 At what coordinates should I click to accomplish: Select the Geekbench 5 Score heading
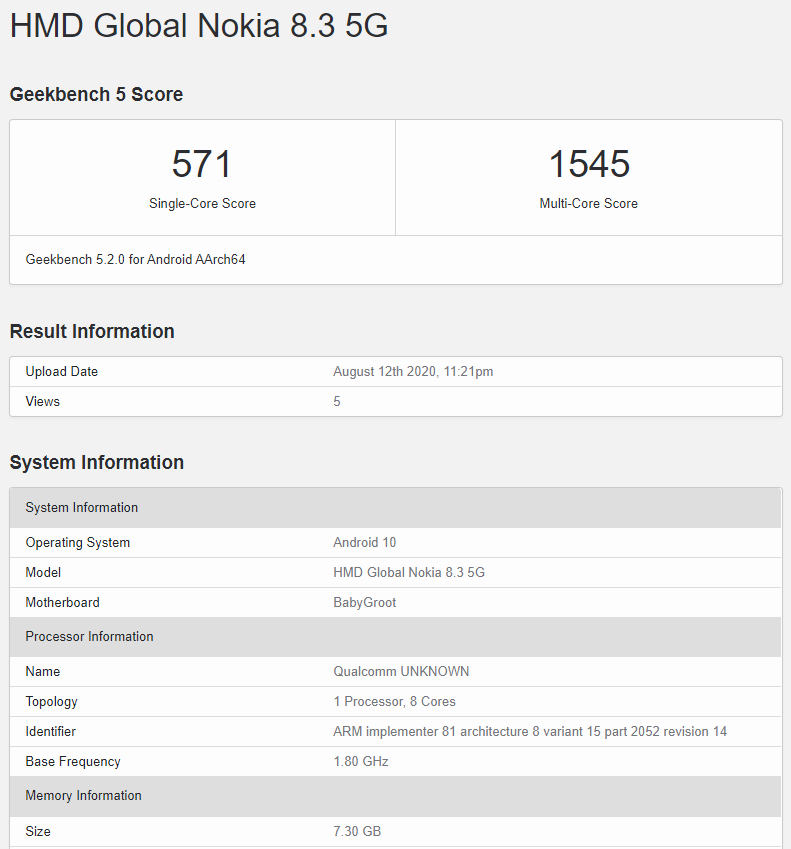click(x=96, y=94)
